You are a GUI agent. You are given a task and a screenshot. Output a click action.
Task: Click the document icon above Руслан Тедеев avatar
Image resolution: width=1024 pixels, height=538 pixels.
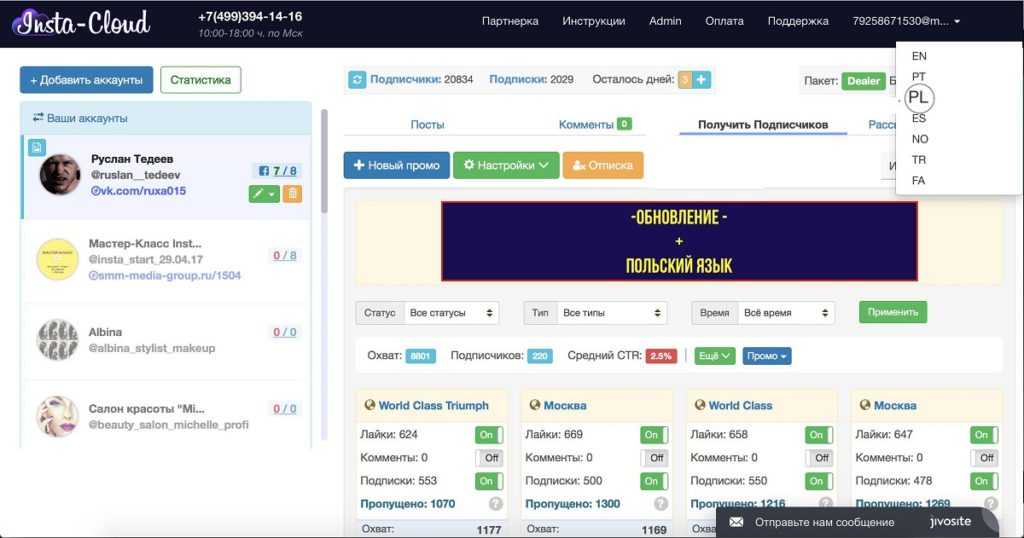(35, 148)
